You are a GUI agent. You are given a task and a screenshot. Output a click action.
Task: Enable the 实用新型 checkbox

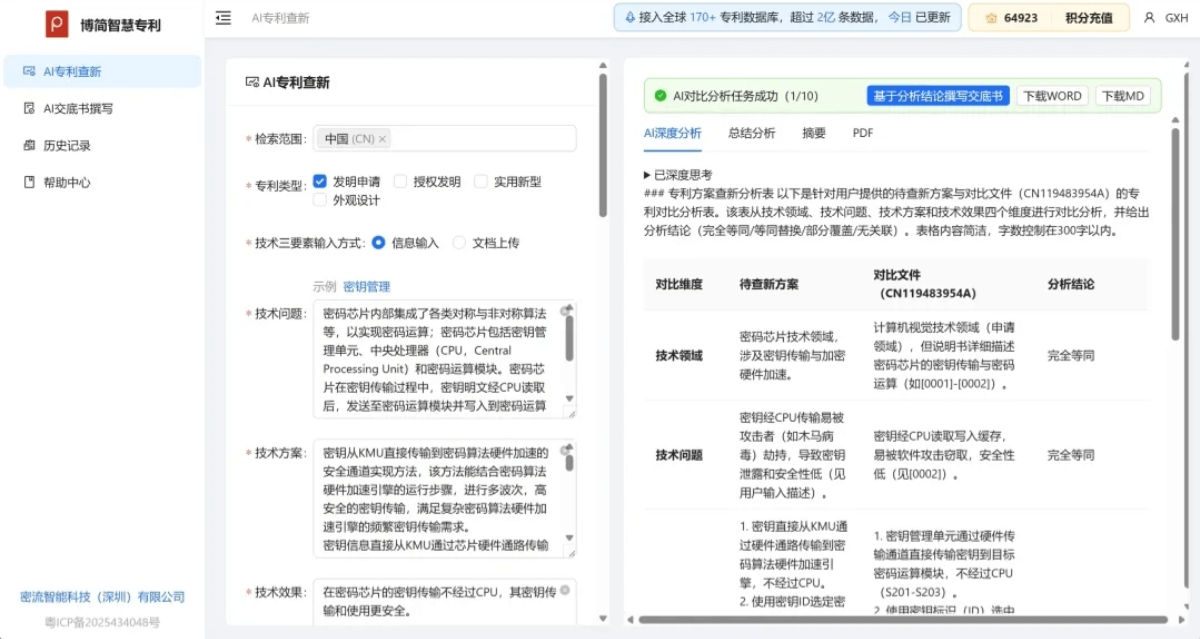pyautogui.click(x=481, y=181)
